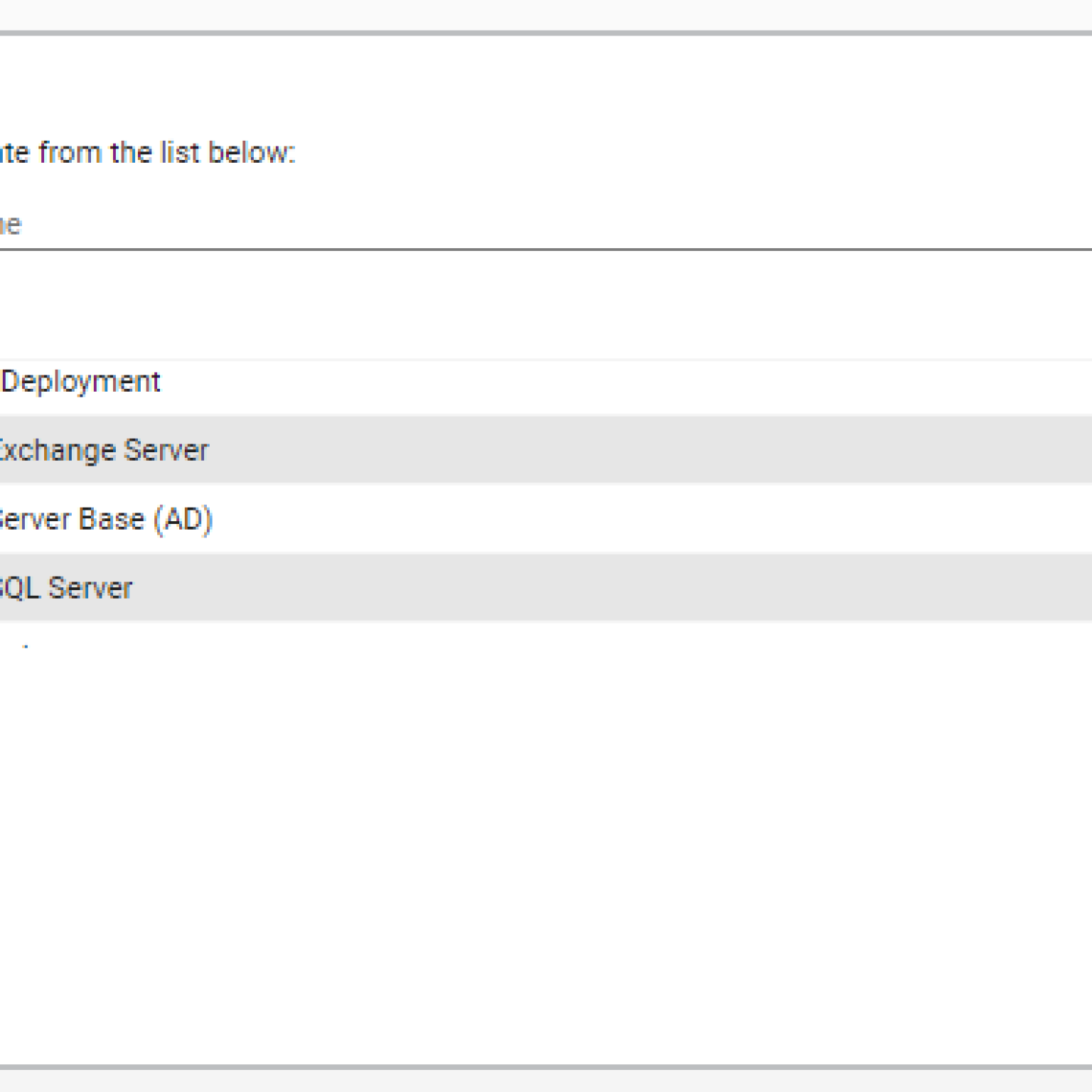The image size is (1092, 1092).
Task: Click the empty panel area below the list
Action: pyautogui.click(x=546, y=853)
